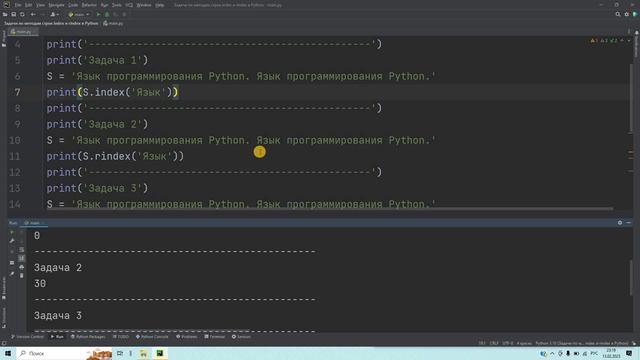Open Search Everywhere magnifier icon

coord(618,14)
